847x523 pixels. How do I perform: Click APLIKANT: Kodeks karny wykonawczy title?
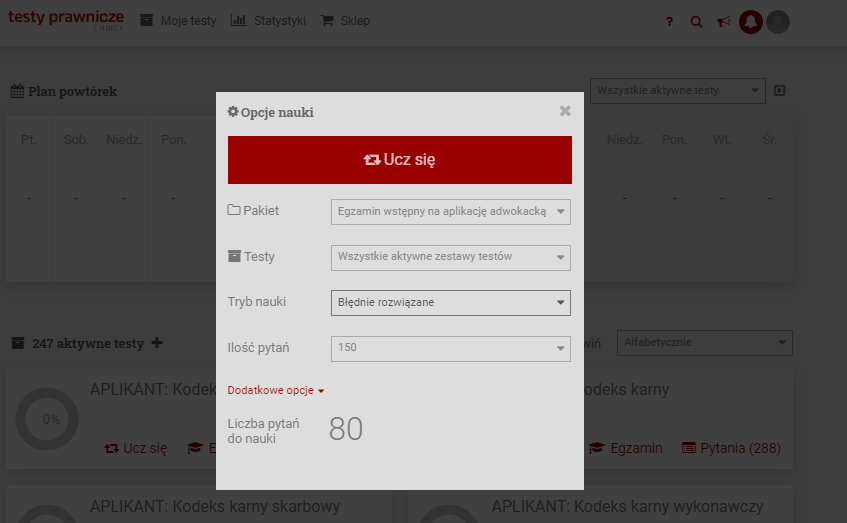click(627, 507)
